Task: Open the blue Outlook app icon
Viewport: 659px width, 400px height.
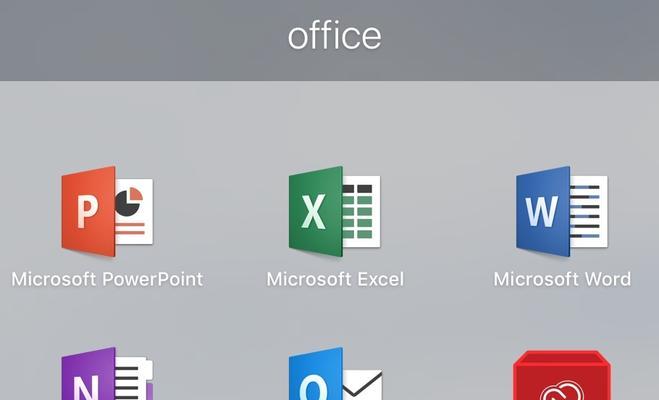Action: click(x=335, y=373)
